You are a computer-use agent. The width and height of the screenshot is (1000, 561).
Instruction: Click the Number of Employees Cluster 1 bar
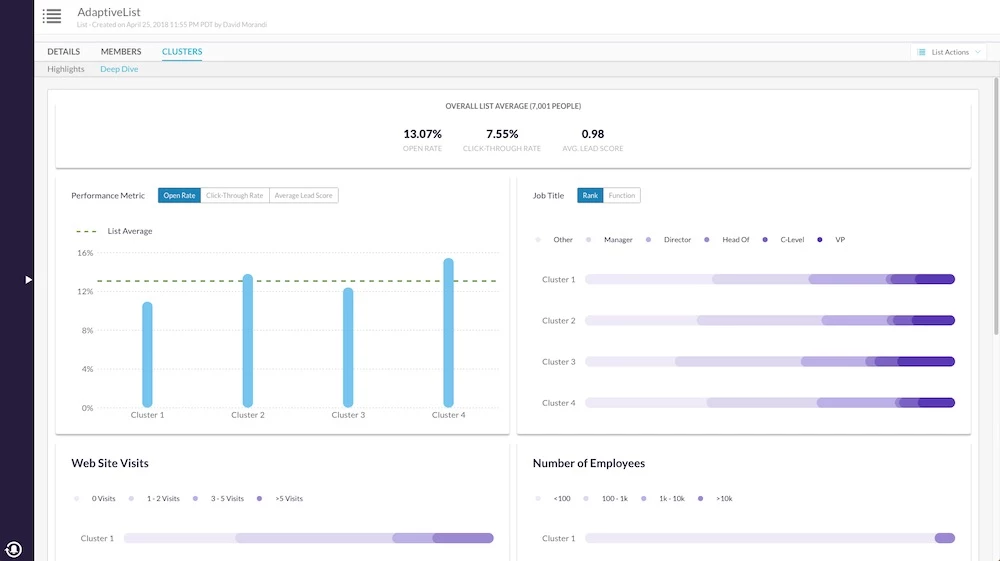point(770,538)
